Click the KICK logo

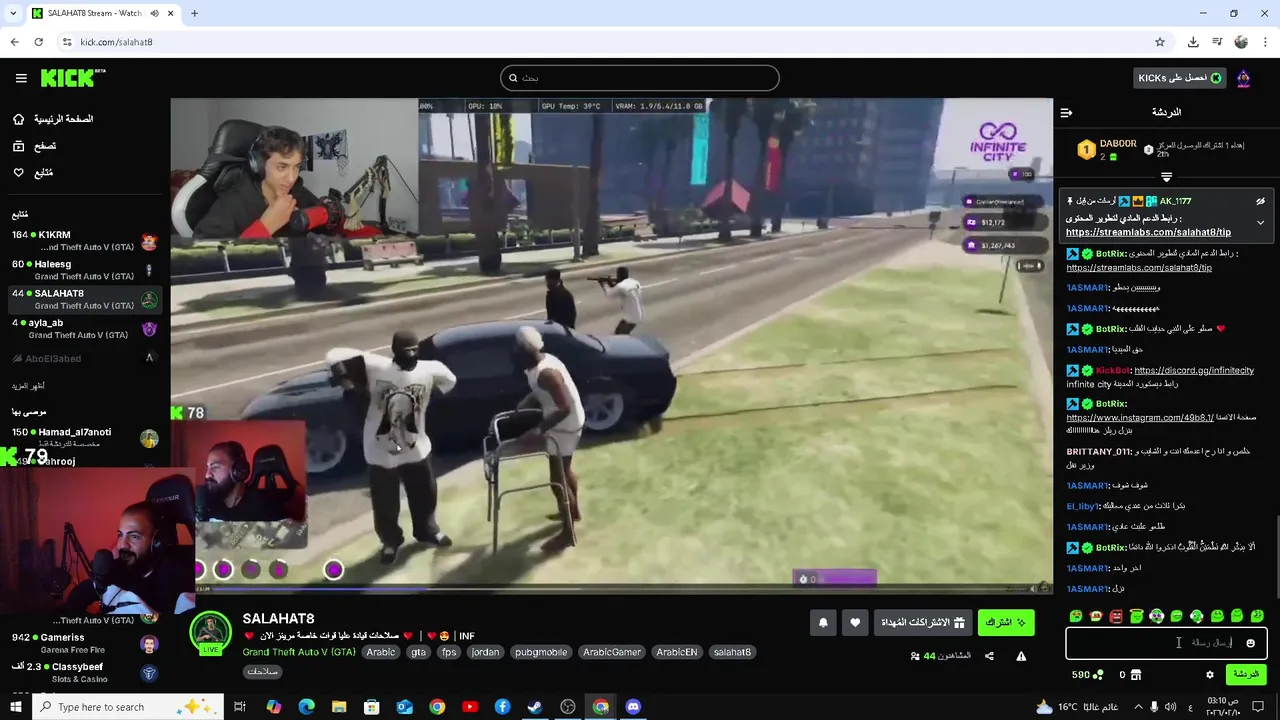point(73,78)
